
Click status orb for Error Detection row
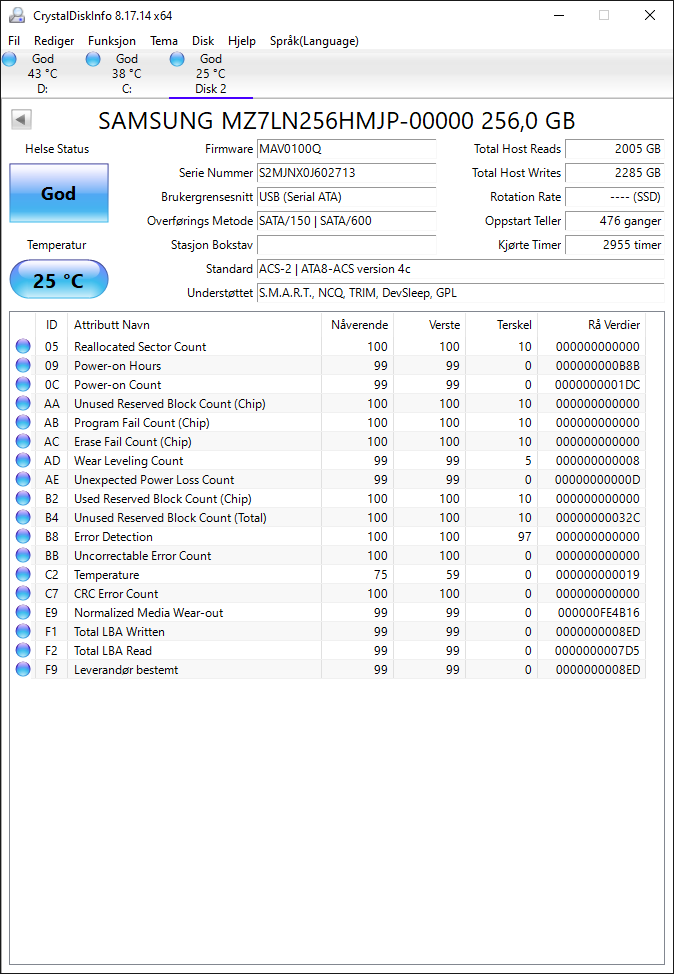23,537
